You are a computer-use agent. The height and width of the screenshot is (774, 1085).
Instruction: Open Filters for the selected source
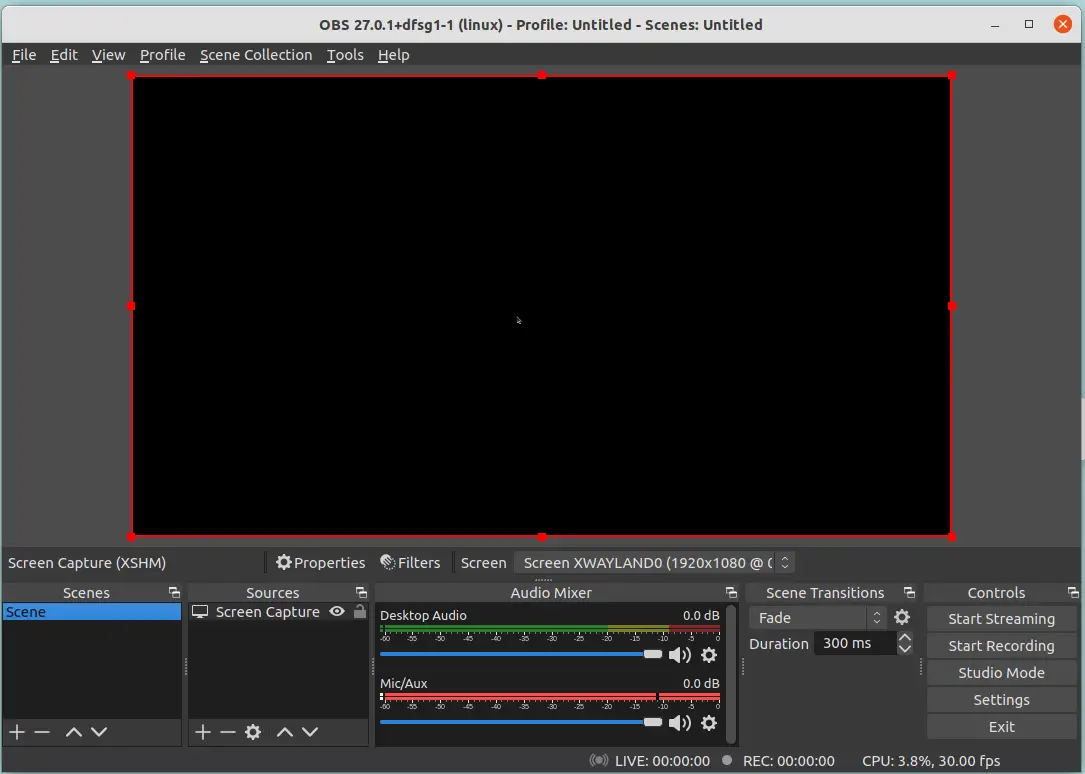coord(410,563)
